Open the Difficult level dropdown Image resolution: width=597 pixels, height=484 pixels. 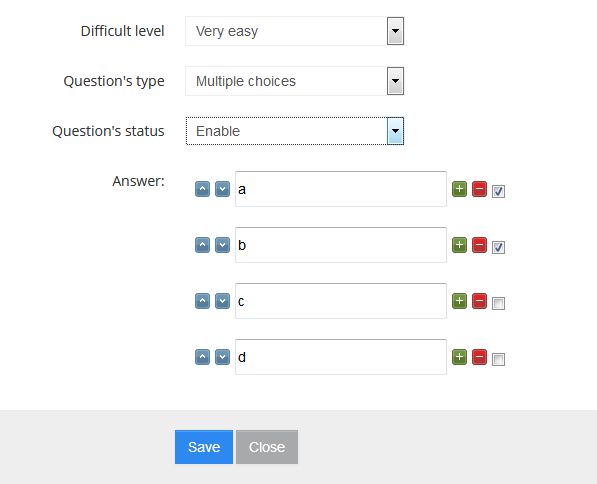click(294, 31)
